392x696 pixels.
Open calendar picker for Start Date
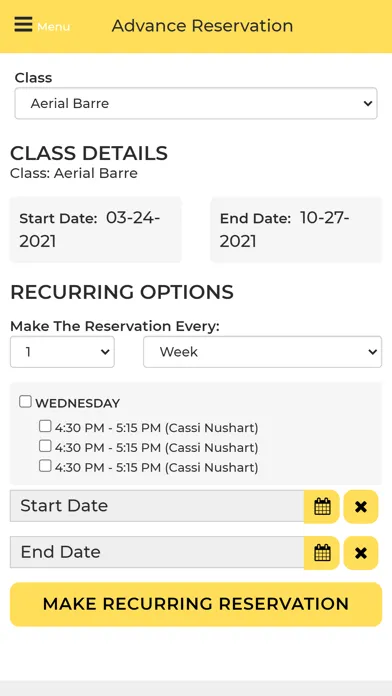pos(322,506)
